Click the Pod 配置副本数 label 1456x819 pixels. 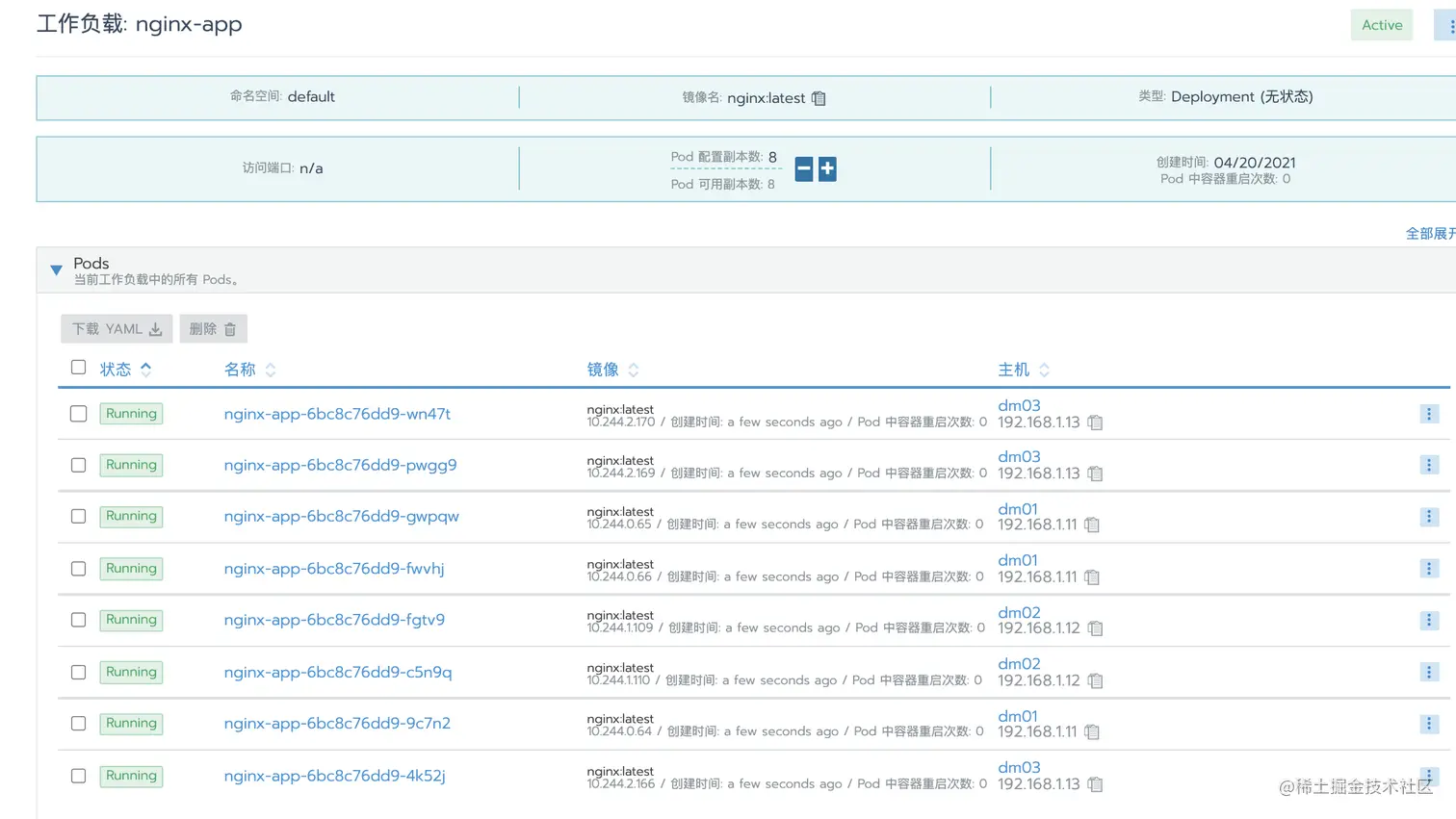(716, 157)
